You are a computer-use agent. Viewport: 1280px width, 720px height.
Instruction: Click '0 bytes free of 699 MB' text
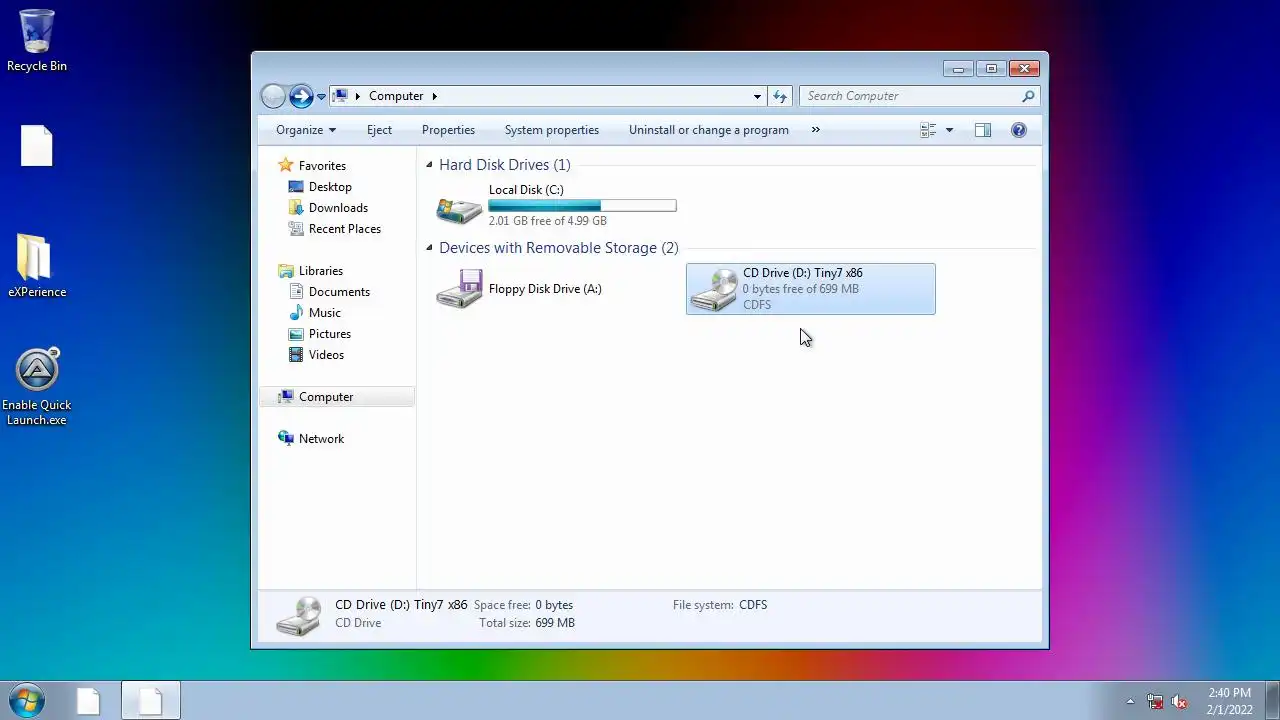[x=801, y=289]
